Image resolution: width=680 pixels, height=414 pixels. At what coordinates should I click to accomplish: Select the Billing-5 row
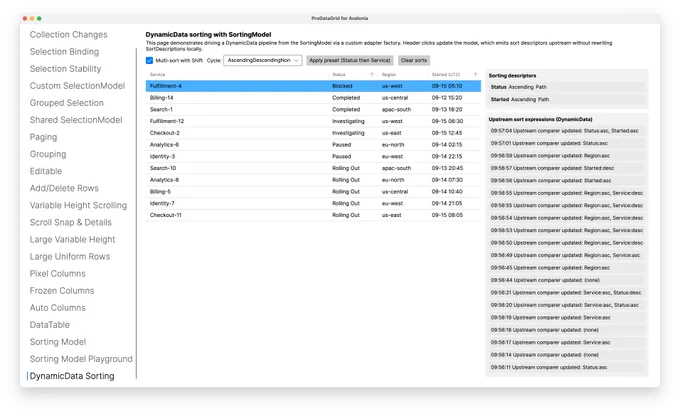(314, 191)
